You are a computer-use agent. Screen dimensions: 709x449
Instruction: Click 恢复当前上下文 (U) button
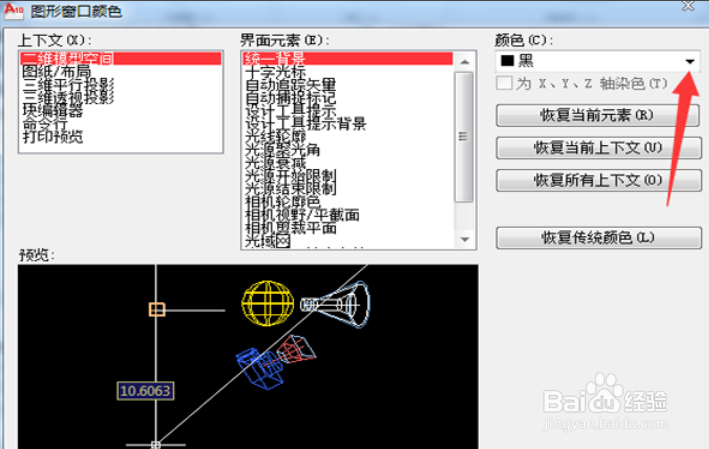coord(598,147)
